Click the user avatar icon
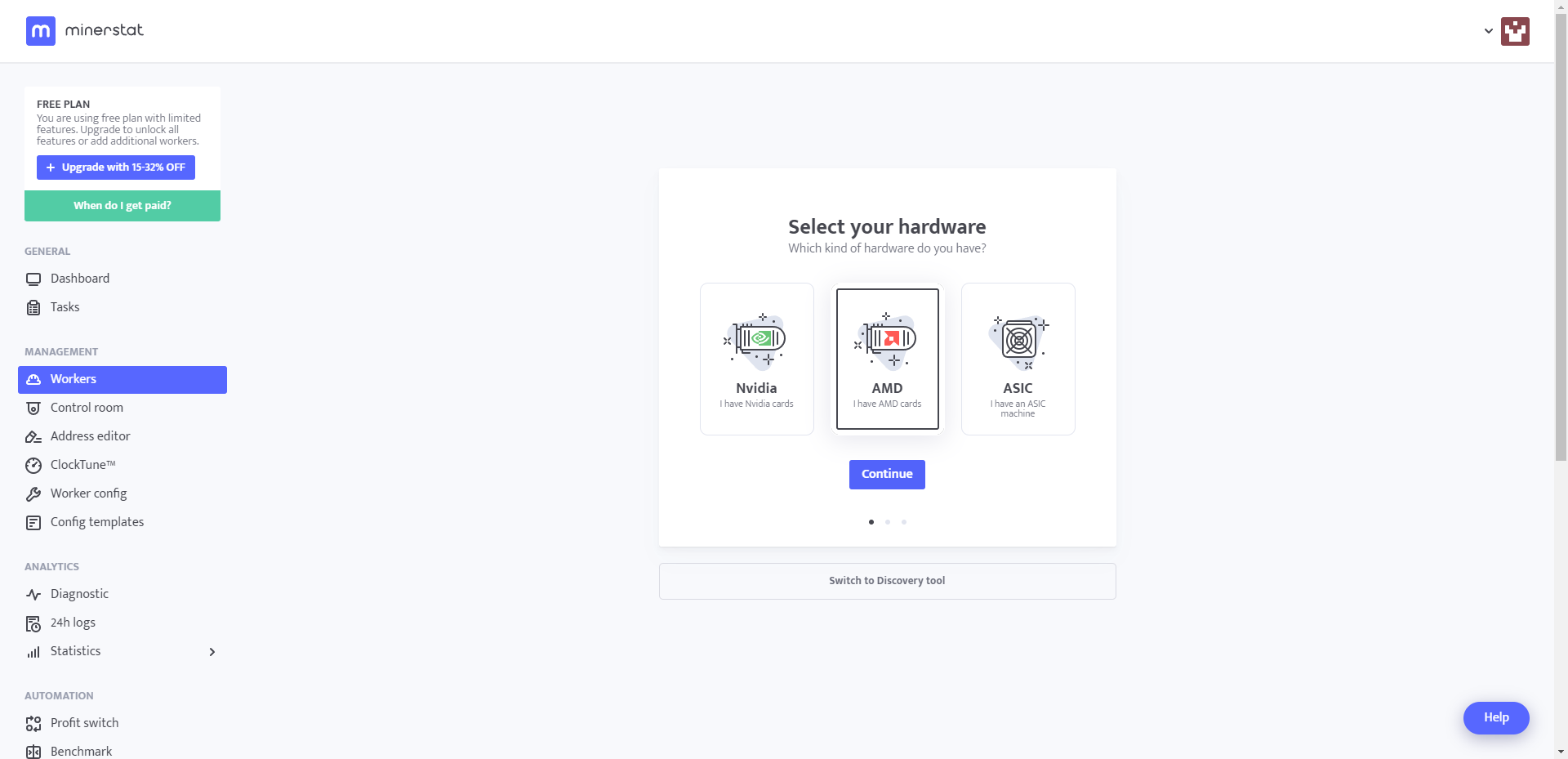The width and height of the screenshot is (1568, 759). click(1515, 31)
